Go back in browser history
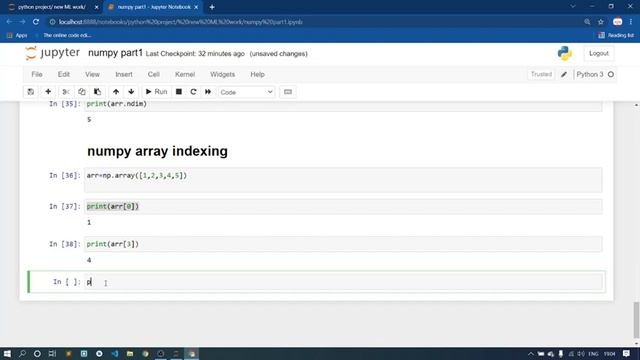Screen dimensions: 640x360 click(x=9, y=22)
